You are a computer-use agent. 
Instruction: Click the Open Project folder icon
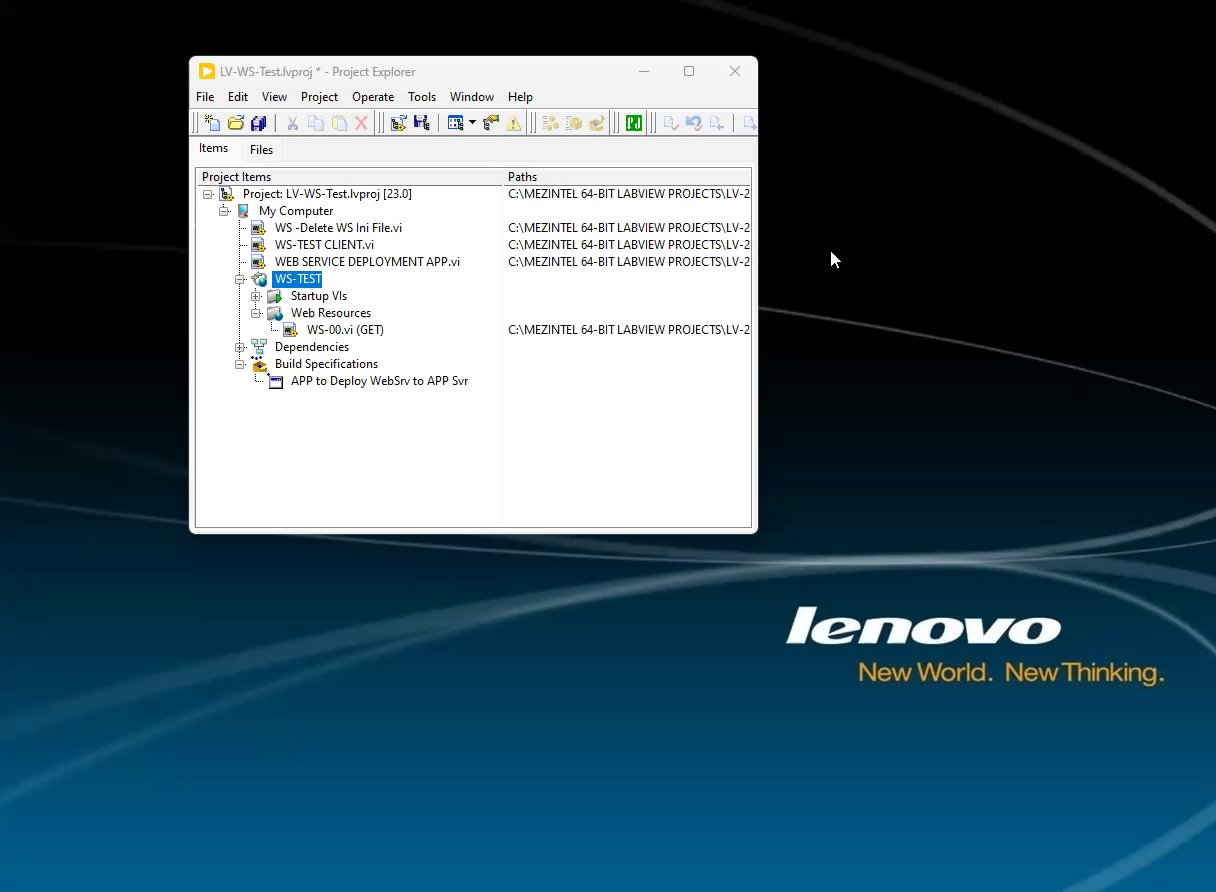coord(236,123)
